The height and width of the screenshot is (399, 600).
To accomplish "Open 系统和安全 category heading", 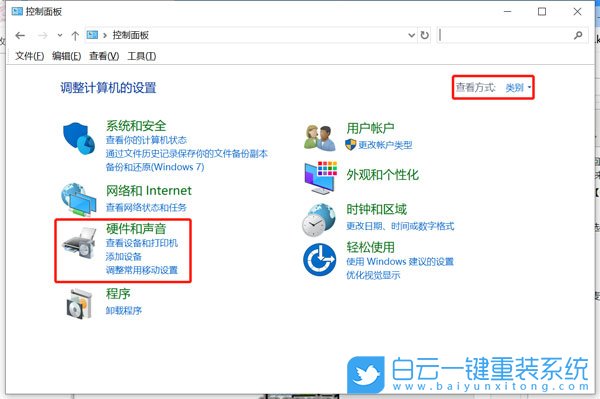I will coord(136,125).
